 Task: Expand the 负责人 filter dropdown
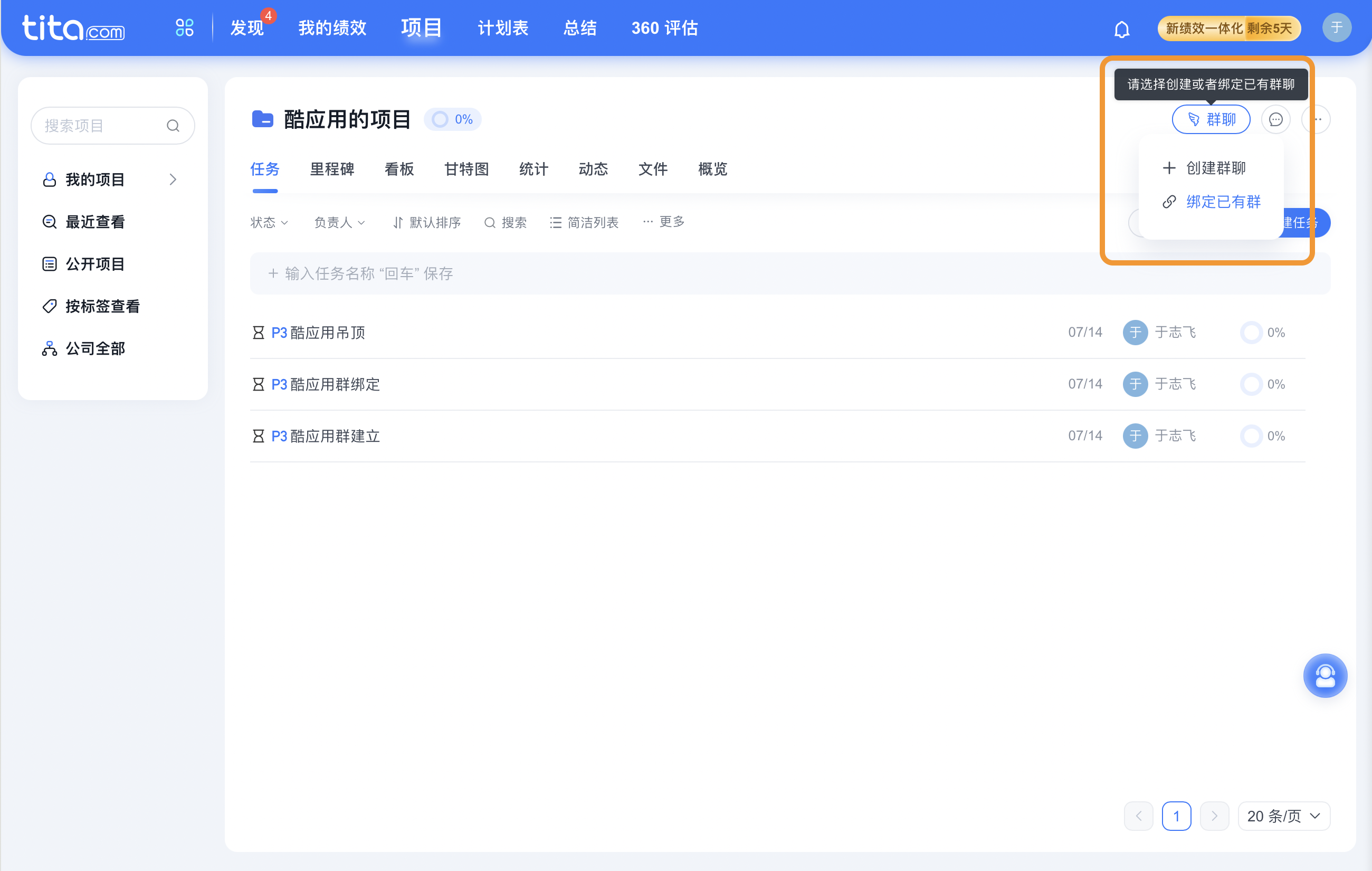pyautogui.click(x=339, y=222)
